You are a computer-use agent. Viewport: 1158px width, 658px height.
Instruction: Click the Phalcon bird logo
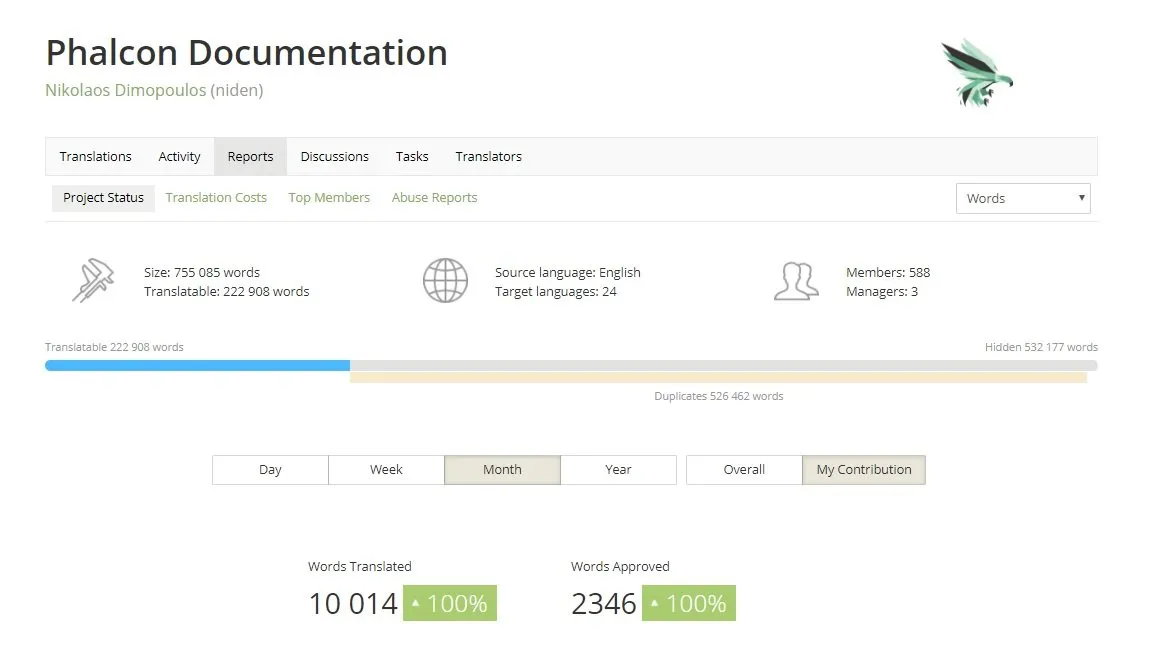976,73
